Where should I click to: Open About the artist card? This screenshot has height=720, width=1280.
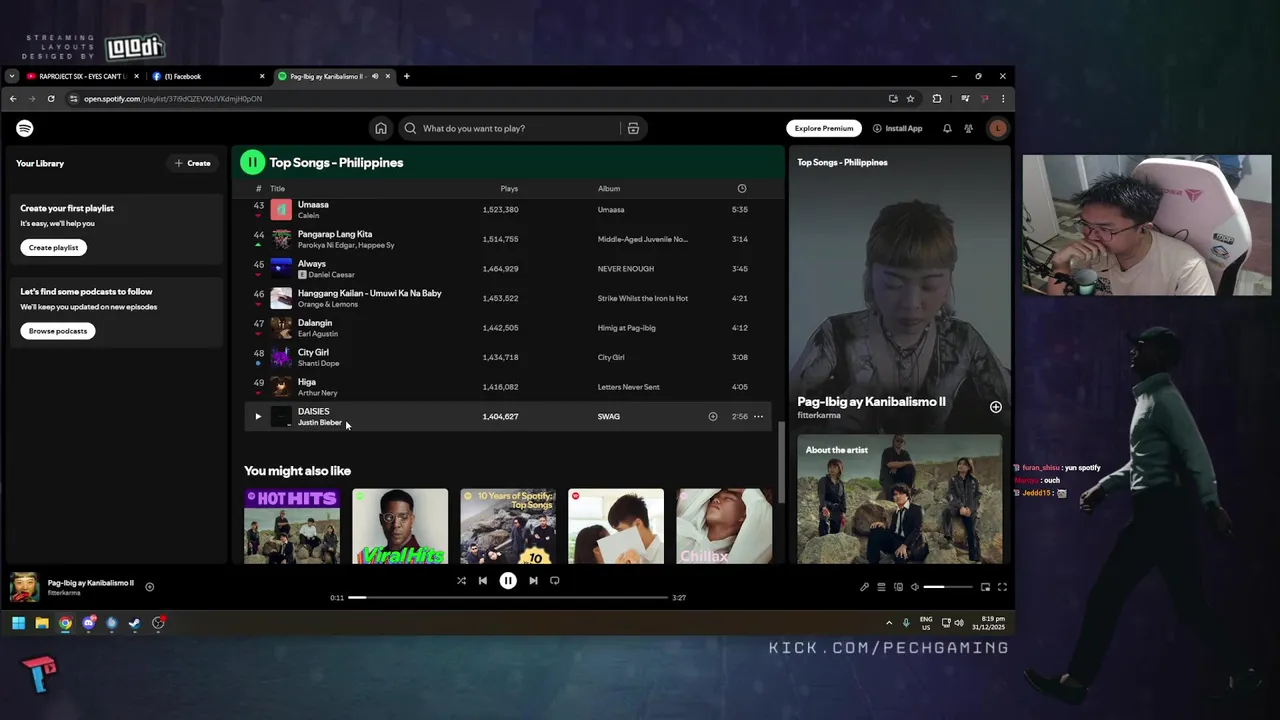click(899, 499)
